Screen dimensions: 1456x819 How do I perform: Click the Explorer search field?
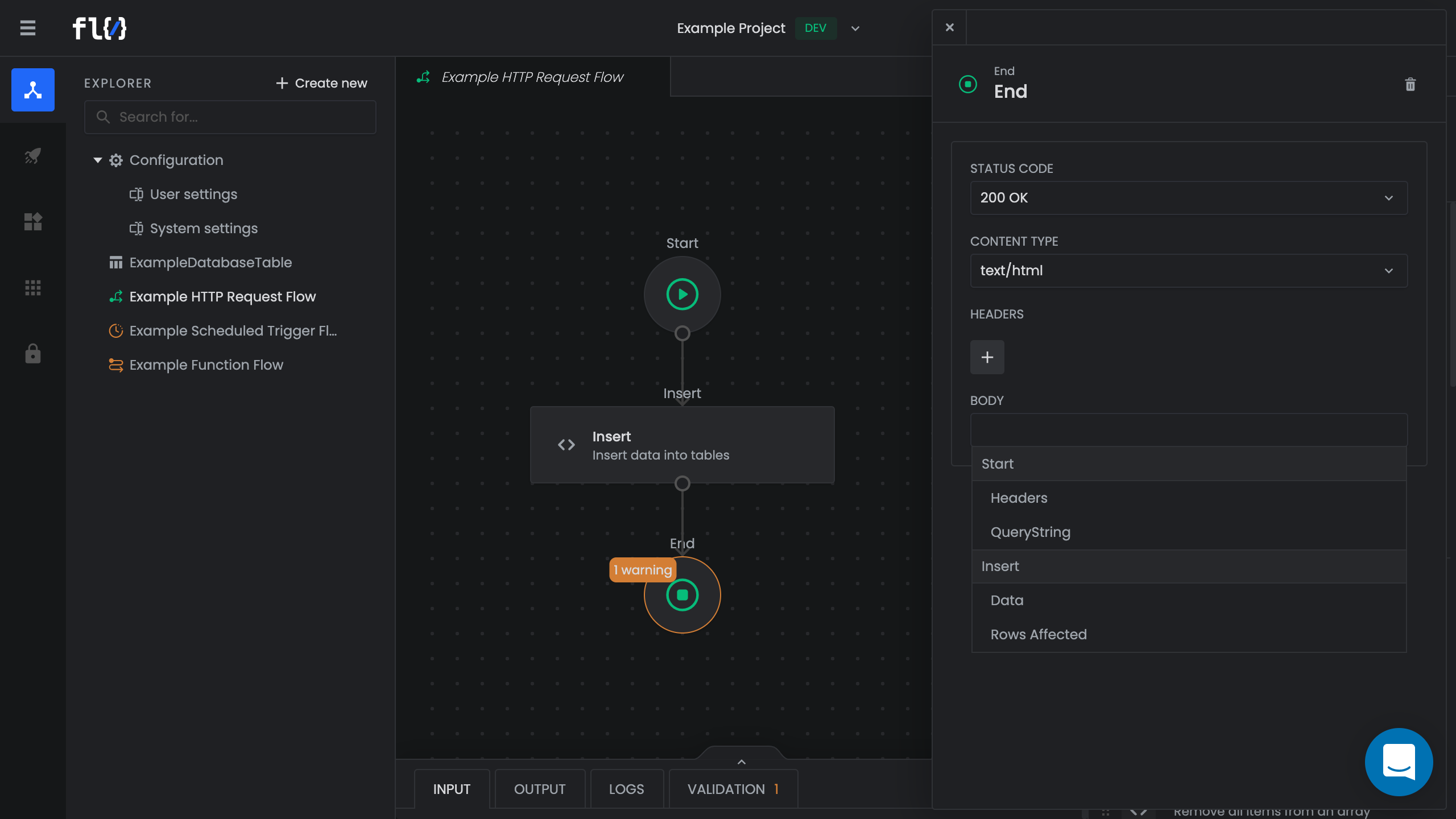pyautogui.click(x=230, y=117)
